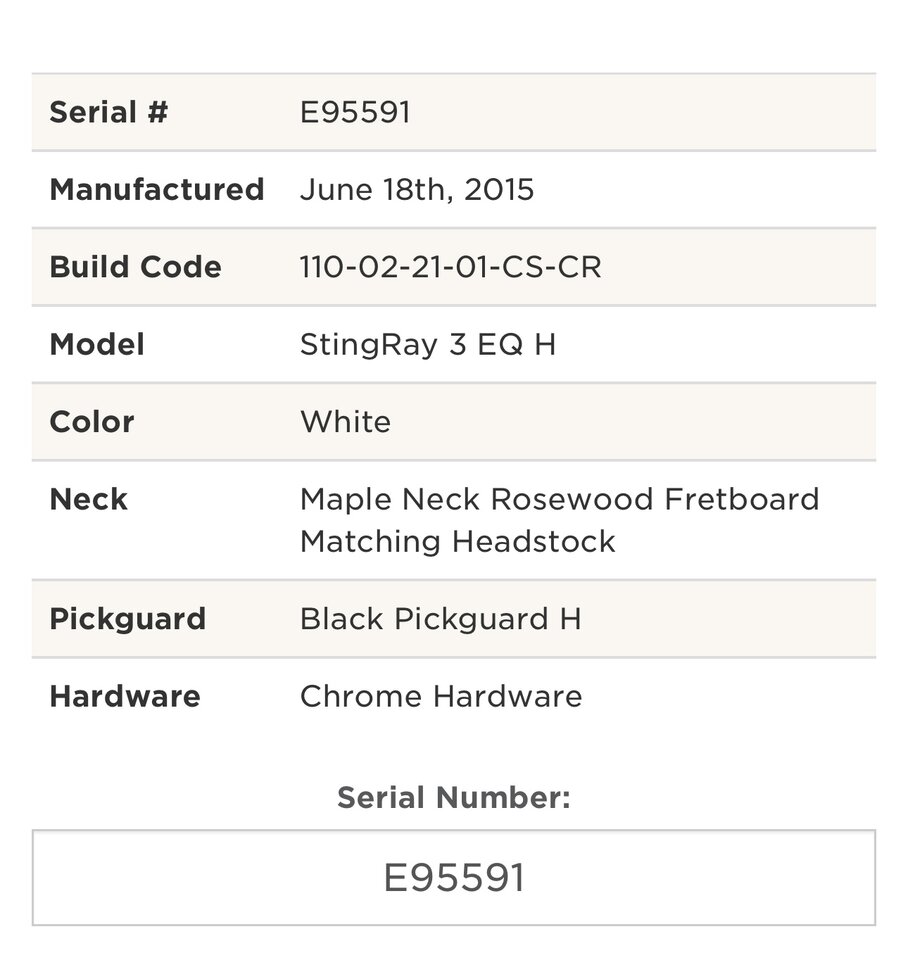Click Black Pickguard H value

[440, 618]
